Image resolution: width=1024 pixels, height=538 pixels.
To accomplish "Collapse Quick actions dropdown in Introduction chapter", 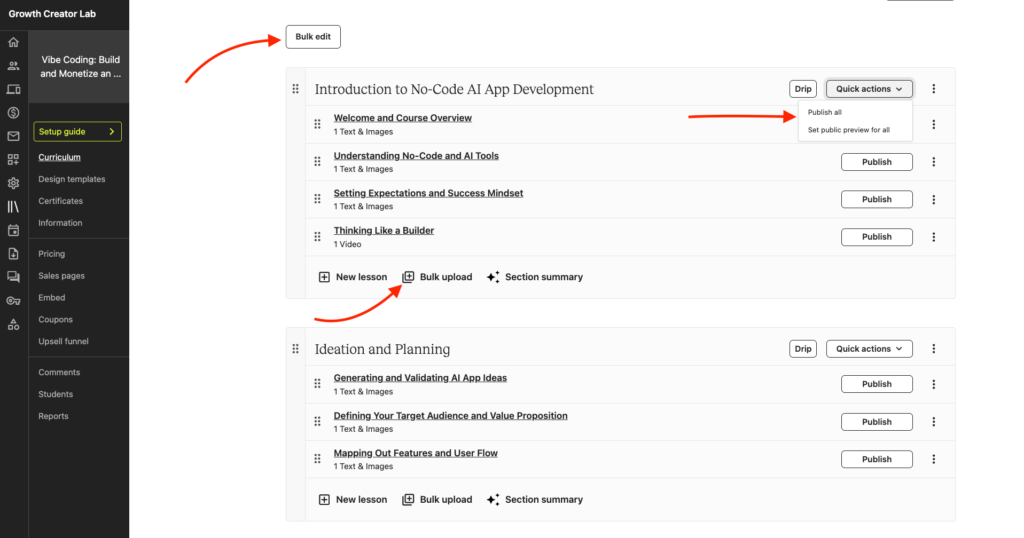I will pos(869,89).
